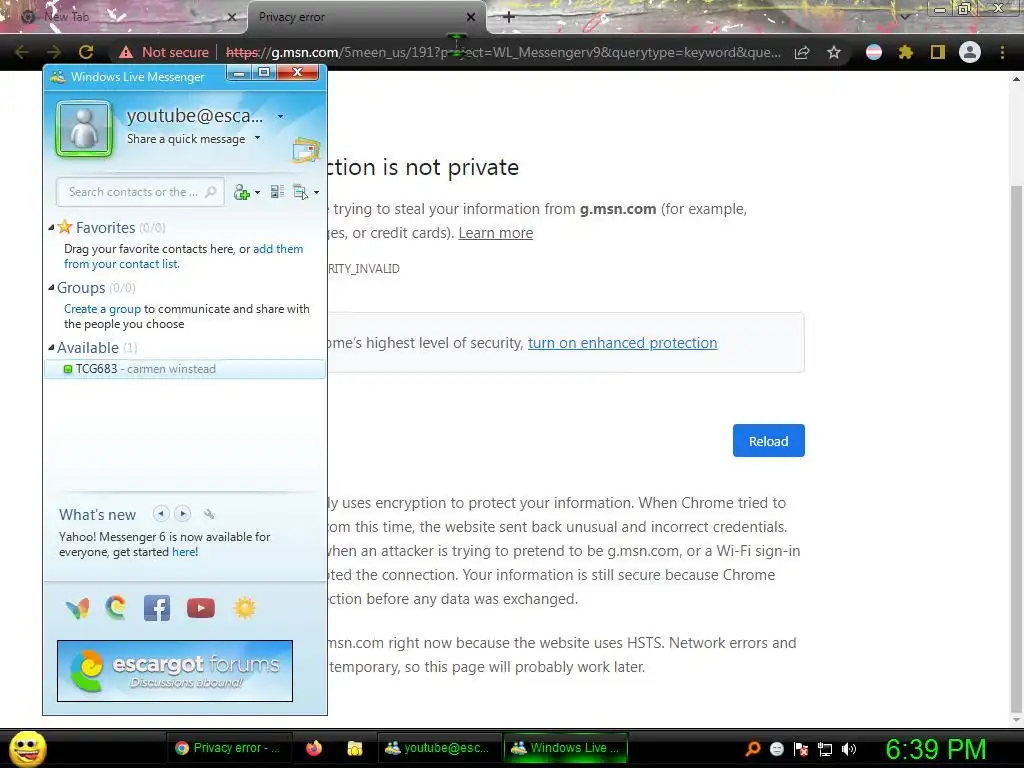
Task: Click the Yahoo Messenger here! link
Action: (x=185, y=552)
